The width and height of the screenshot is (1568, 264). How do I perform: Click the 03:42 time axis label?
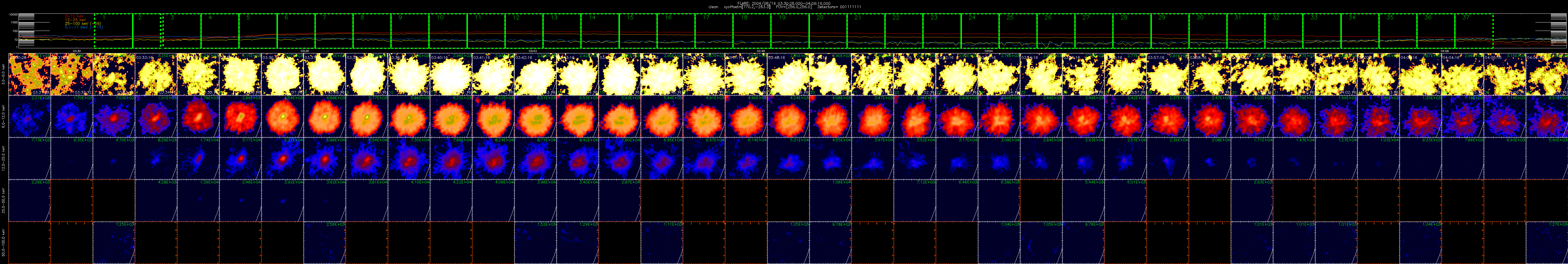pos(533,51)
